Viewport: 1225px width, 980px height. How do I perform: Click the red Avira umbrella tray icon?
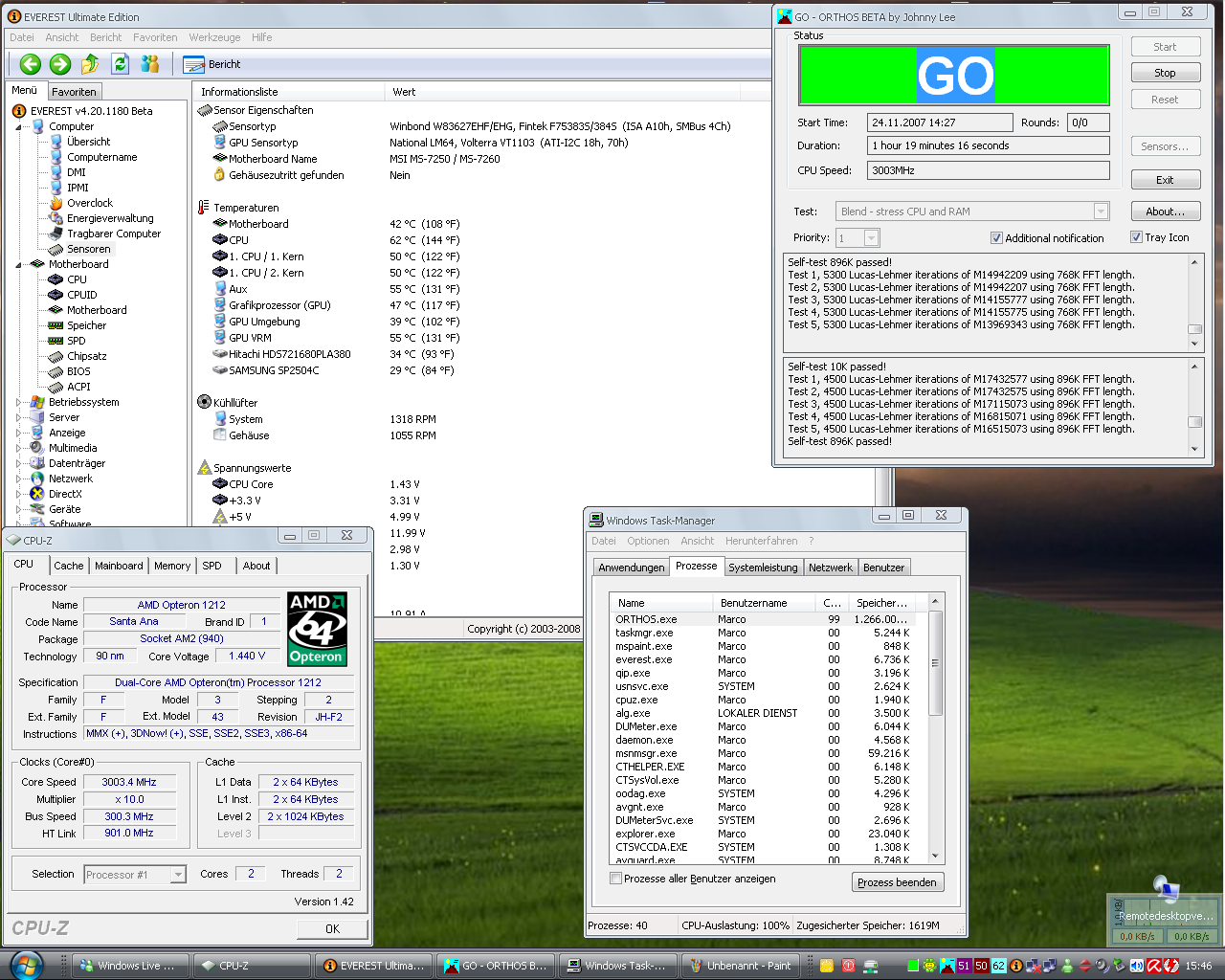[x=1153, y=966]
